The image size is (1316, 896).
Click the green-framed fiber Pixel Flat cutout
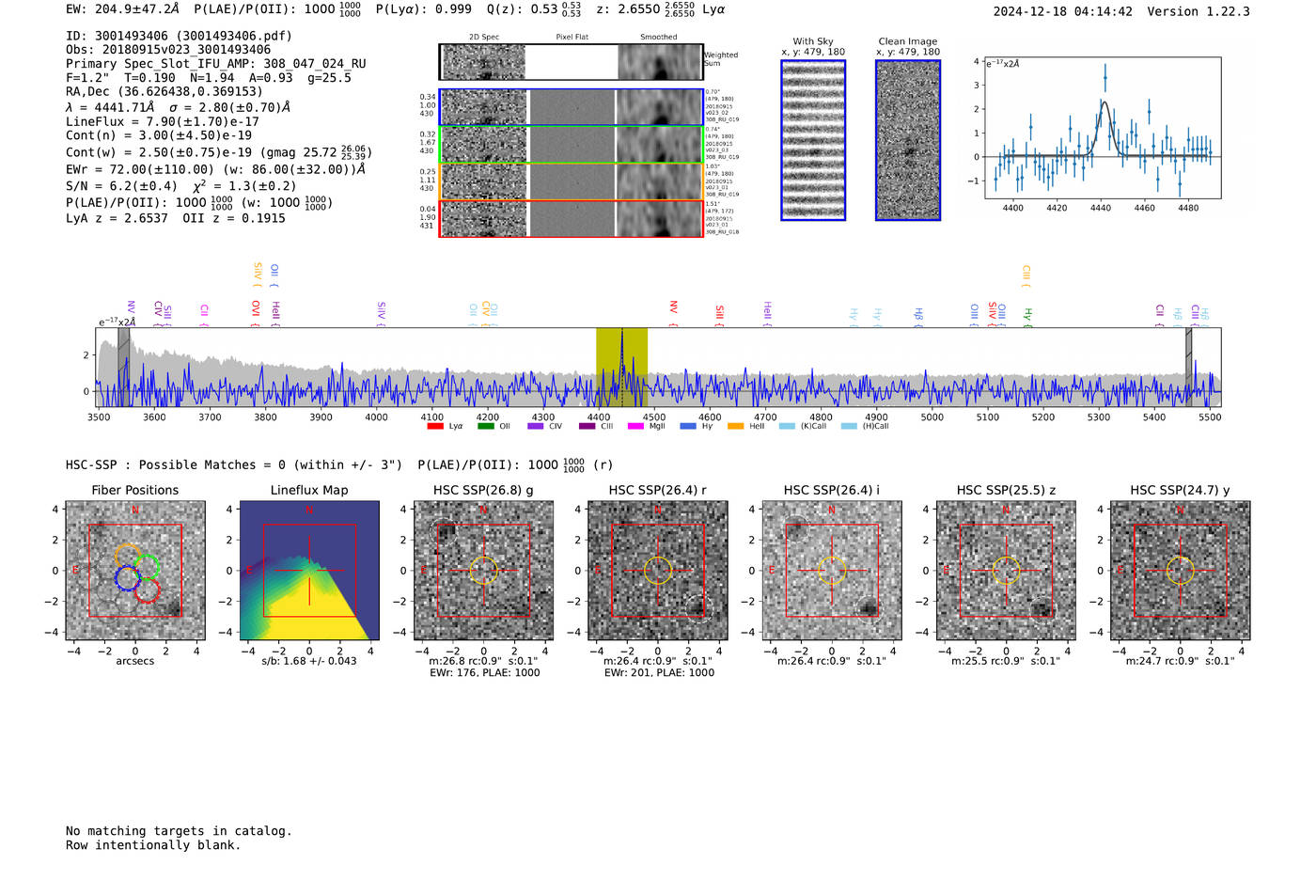[572, 145]
